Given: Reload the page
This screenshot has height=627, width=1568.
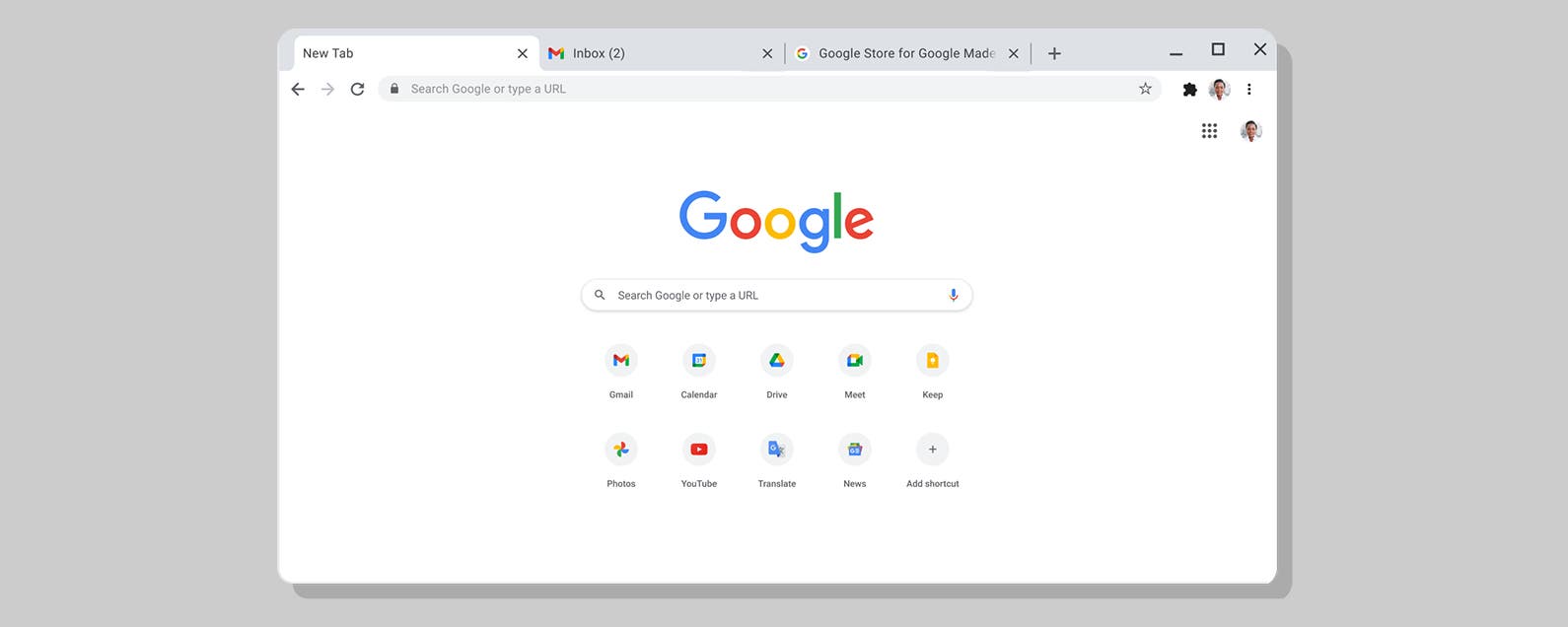Looking at the screenshot, I should click(x=357, y=89).
